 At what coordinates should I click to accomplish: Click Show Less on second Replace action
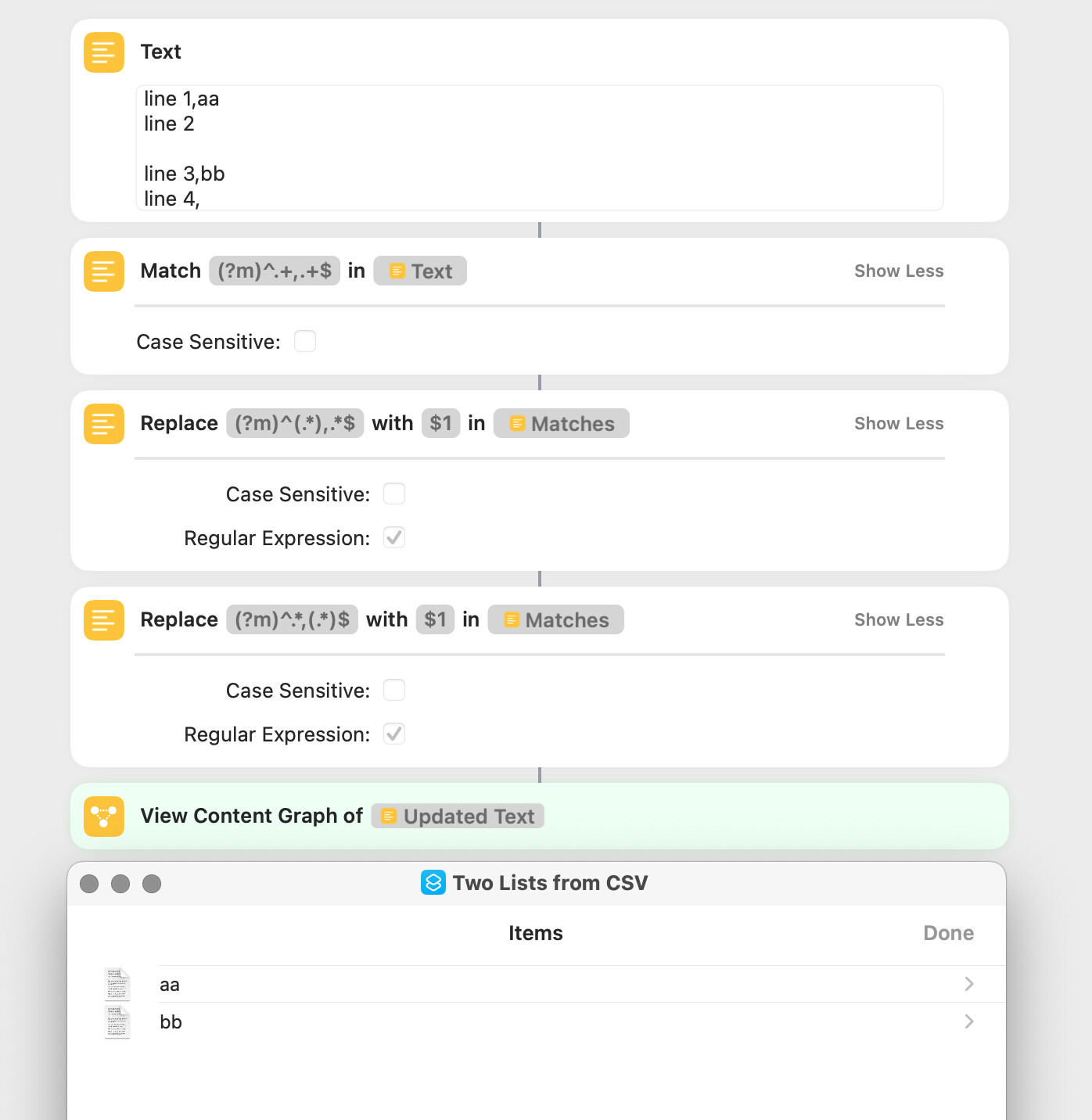(899, 620)
